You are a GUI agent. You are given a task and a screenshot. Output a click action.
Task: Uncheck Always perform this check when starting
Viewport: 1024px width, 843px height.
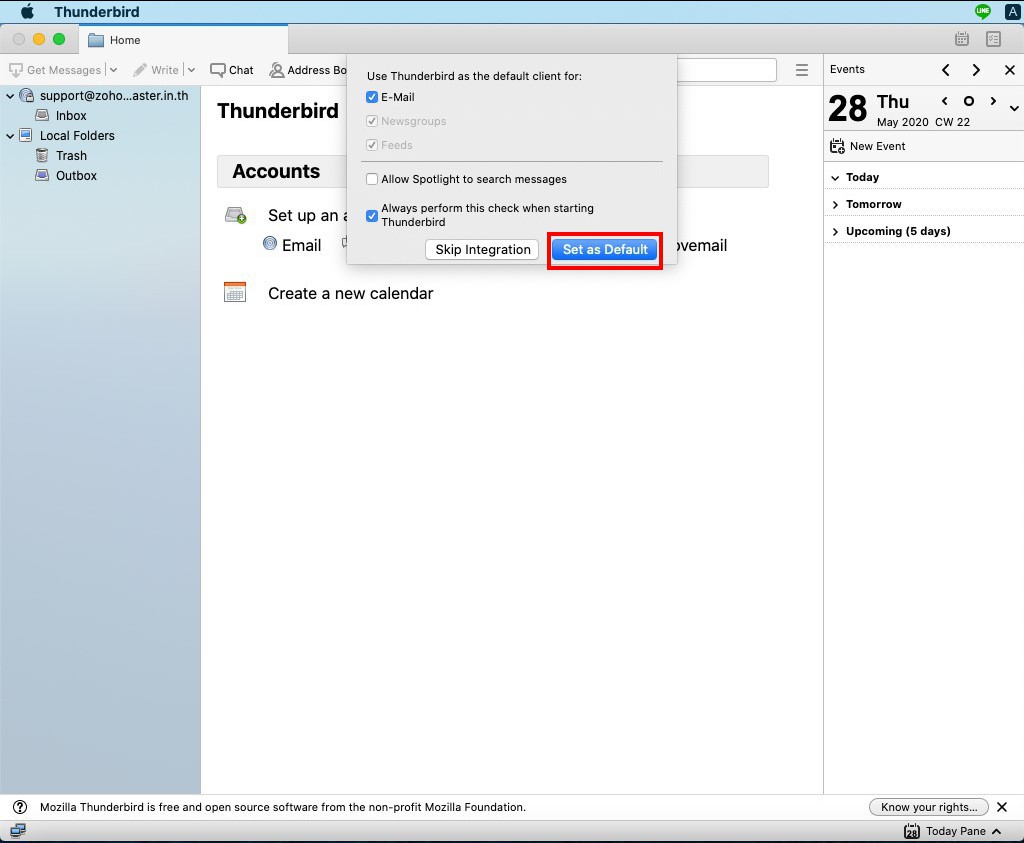tap(372, 215)
